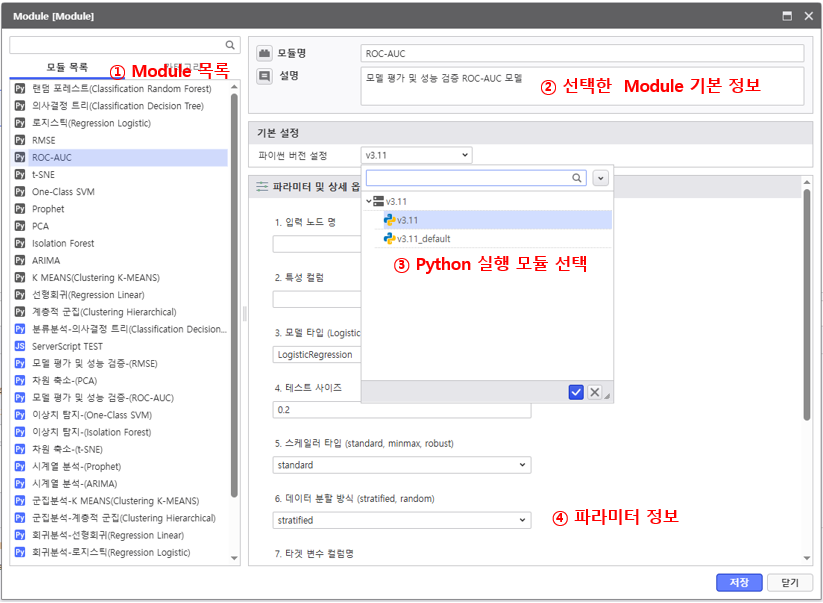Click the description comment icon
Viewport: 823px width, 603px height.
pos(265,76)
